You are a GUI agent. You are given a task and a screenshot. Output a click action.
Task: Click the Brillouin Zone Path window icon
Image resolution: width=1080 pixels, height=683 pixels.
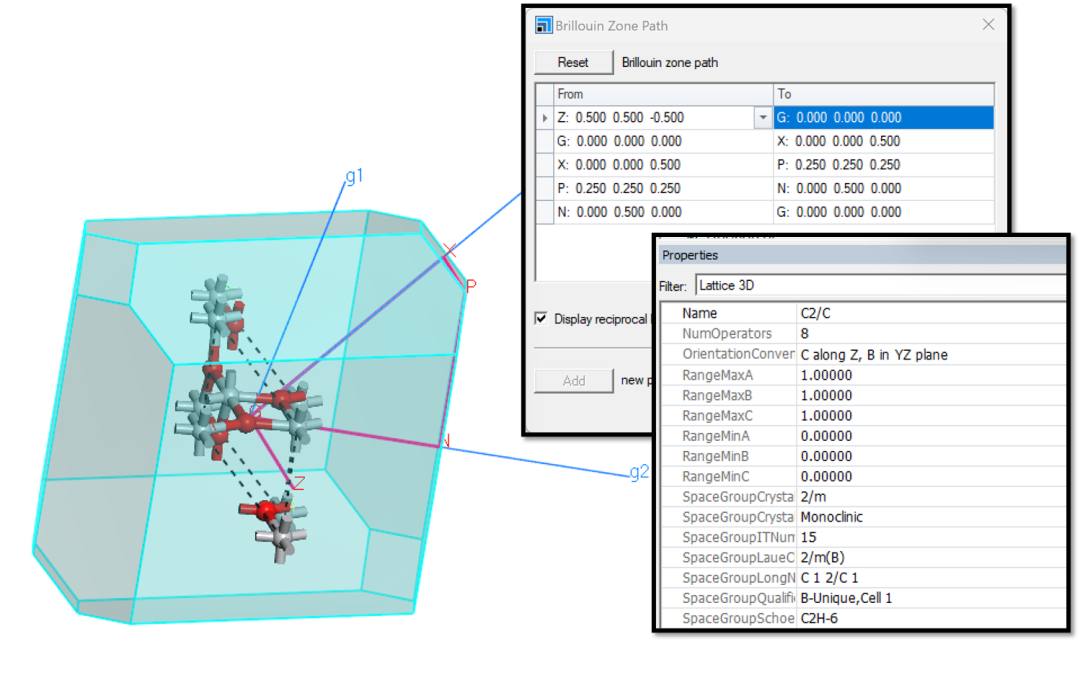point(543,25)
